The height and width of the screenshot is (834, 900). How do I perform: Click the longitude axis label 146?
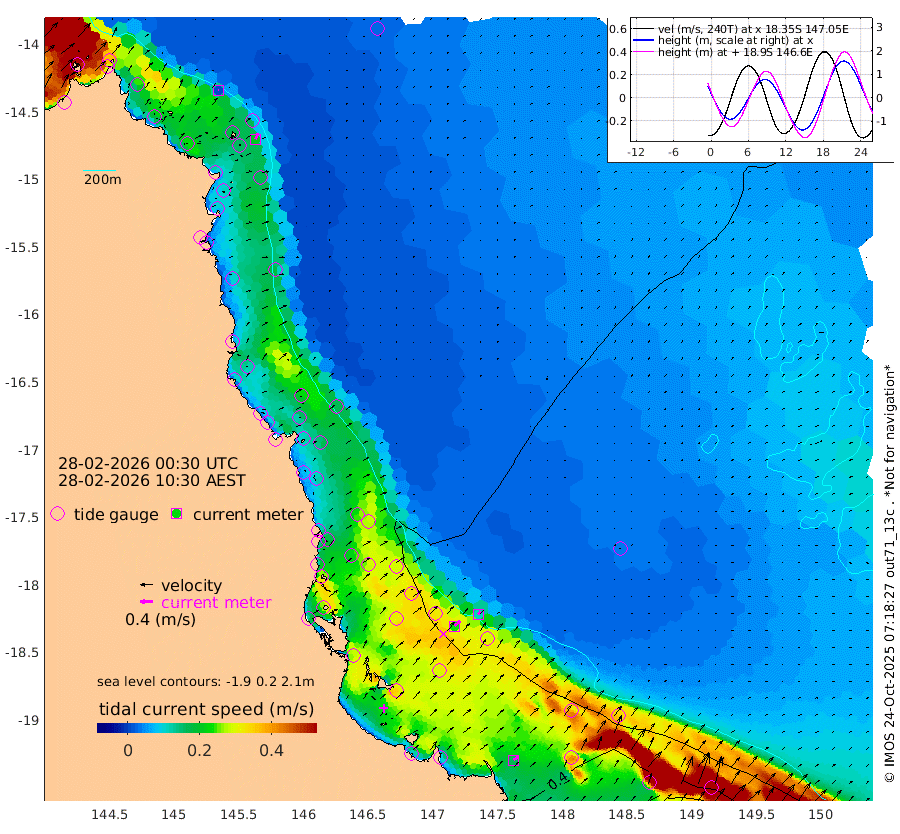[x=303, y=814]
